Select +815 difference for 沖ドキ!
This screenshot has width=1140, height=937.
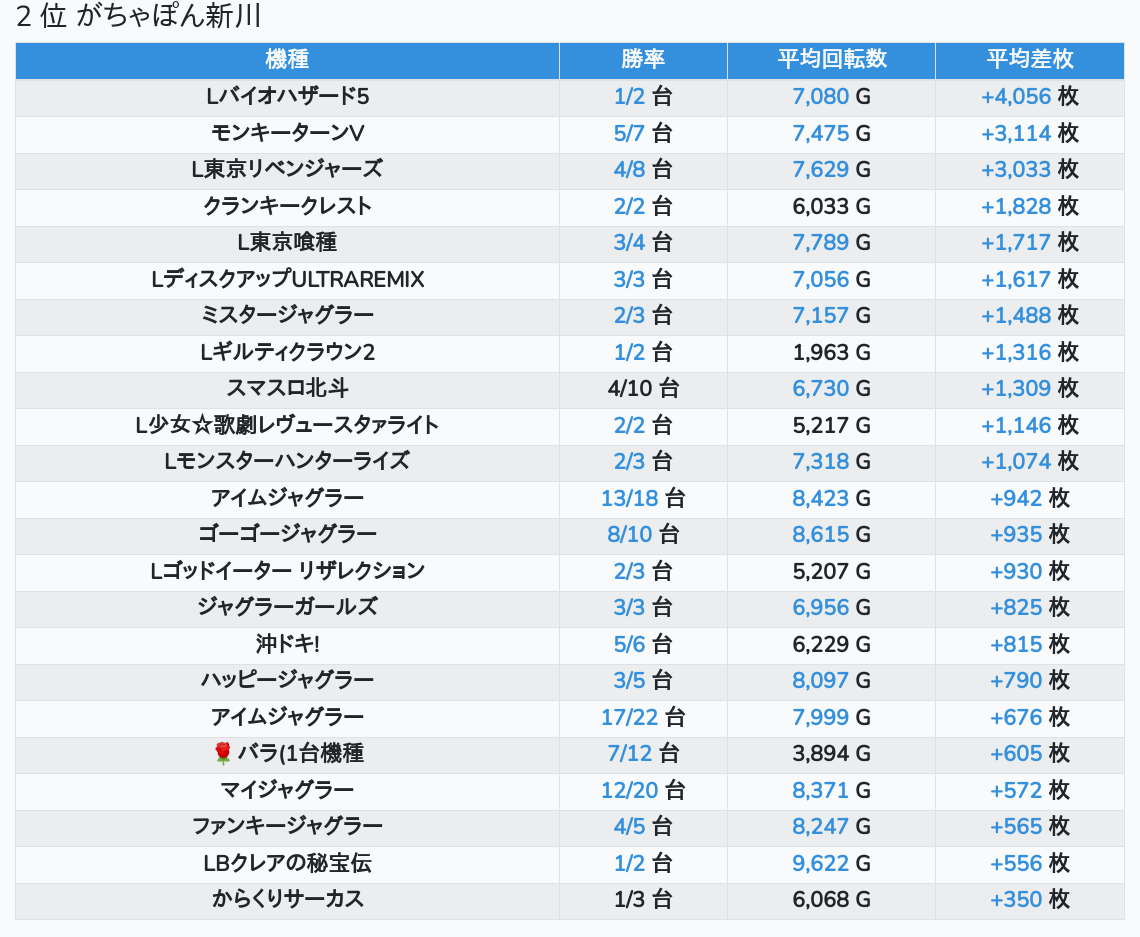1016,644
